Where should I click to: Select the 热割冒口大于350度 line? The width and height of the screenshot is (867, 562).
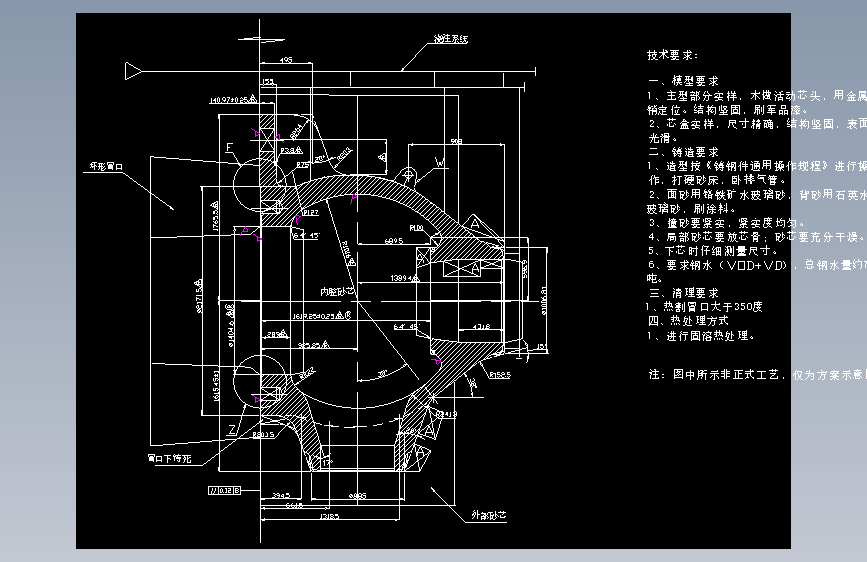click(x=704, y=306)
